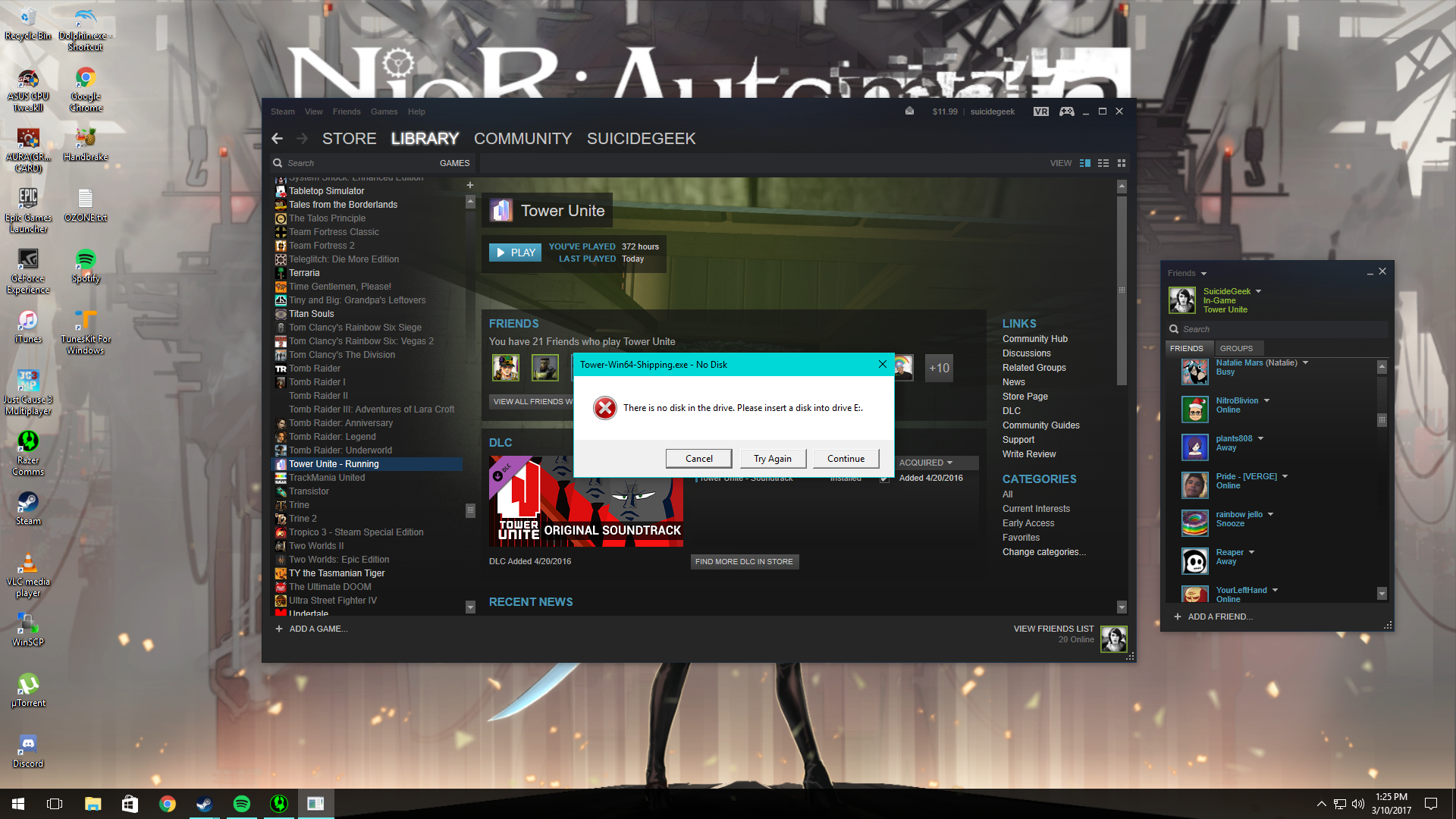Screen dimensions: 1456x819
Task: Toggle Tower Unite Running status indicator
Action: coord(334,463)
